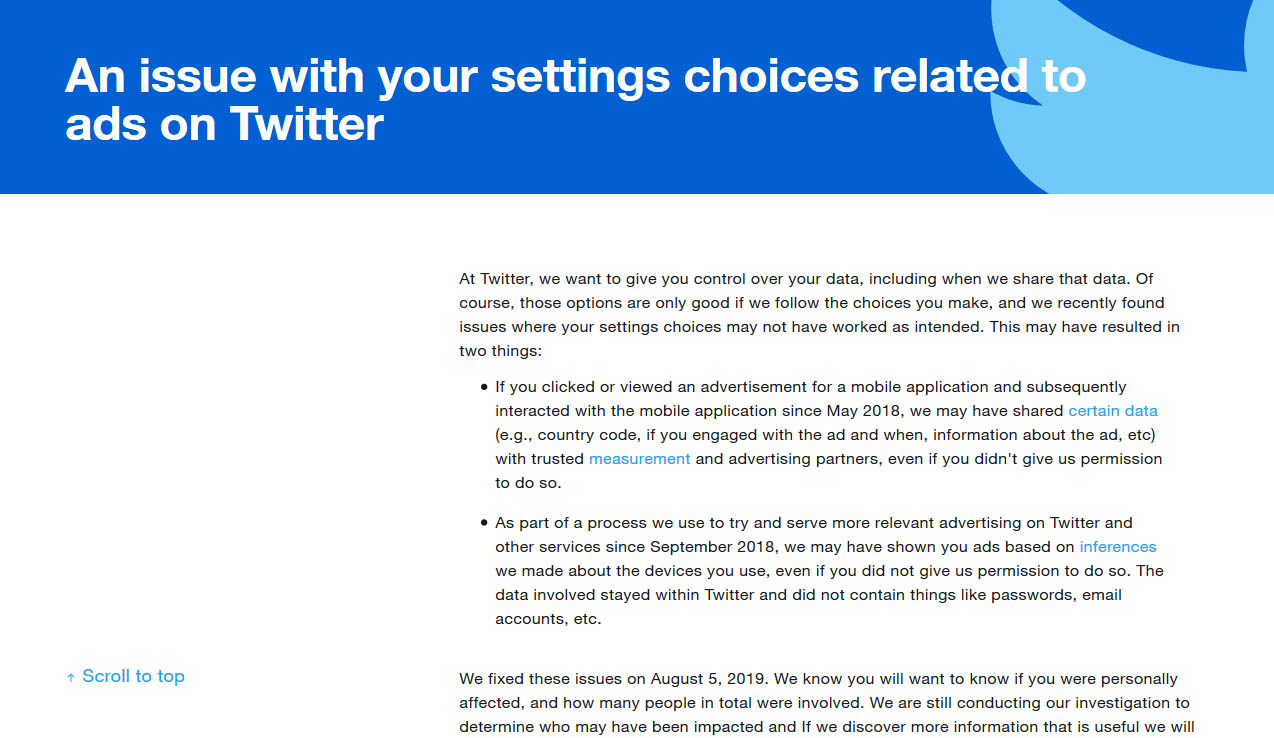The height and width of the screenshot is (738, 1274).
Task: Click the "certain data" link
Action: pos(1112,411)
